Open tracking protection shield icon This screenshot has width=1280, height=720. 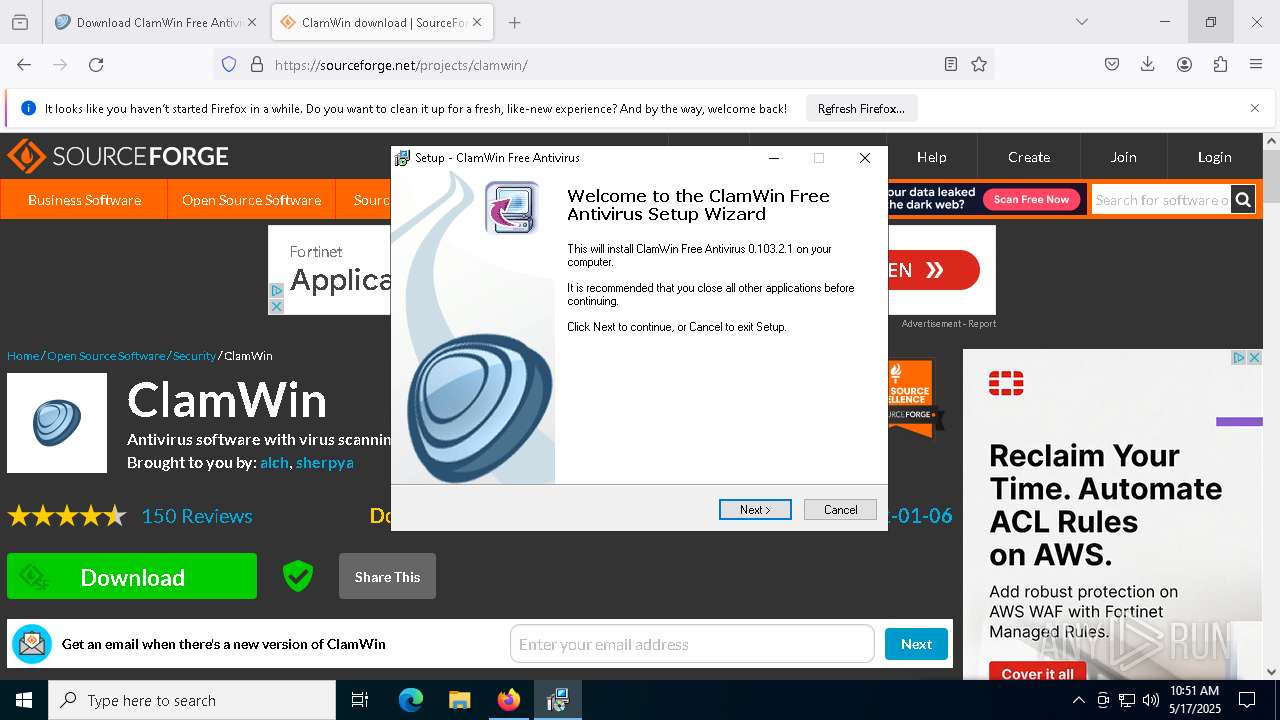229,64
